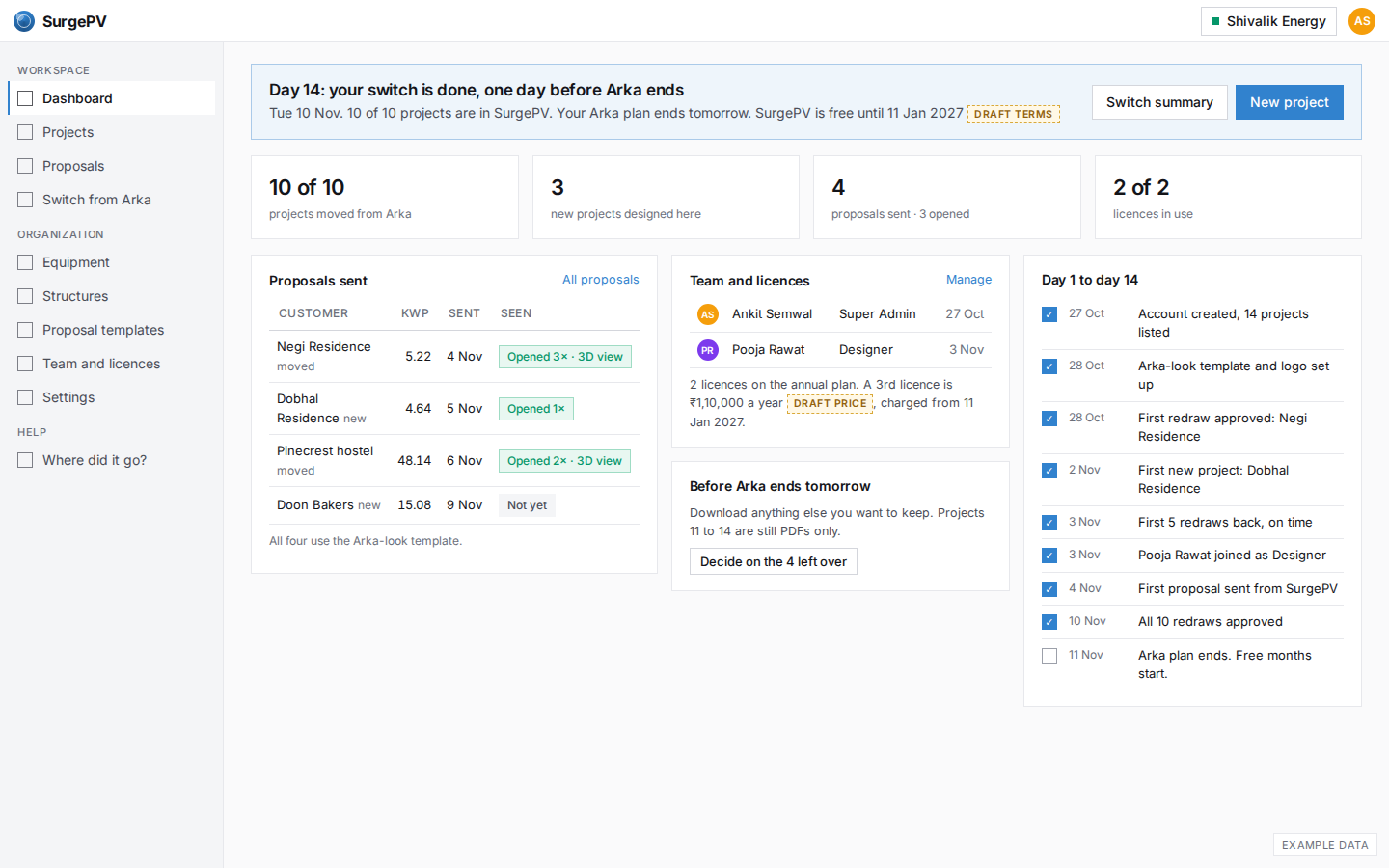This screenshot has width=1389, height=868.
Task: Click the 48.14 kWp value
Action: click(x=415, y=461)
